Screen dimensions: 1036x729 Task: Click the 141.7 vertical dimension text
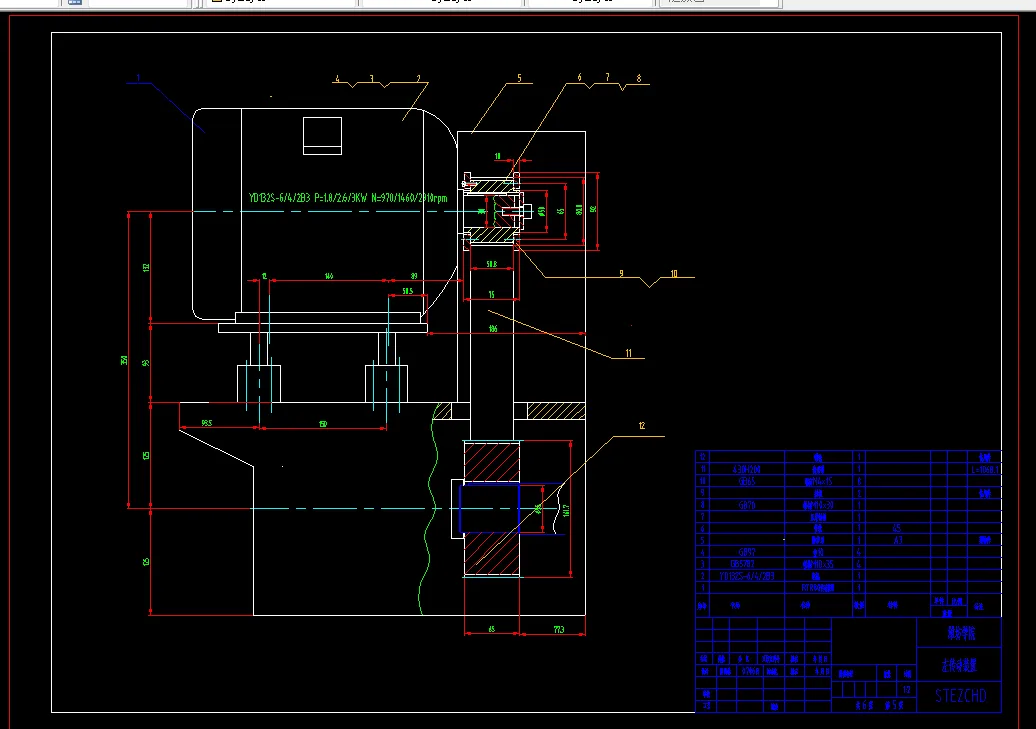coord(566,510)
